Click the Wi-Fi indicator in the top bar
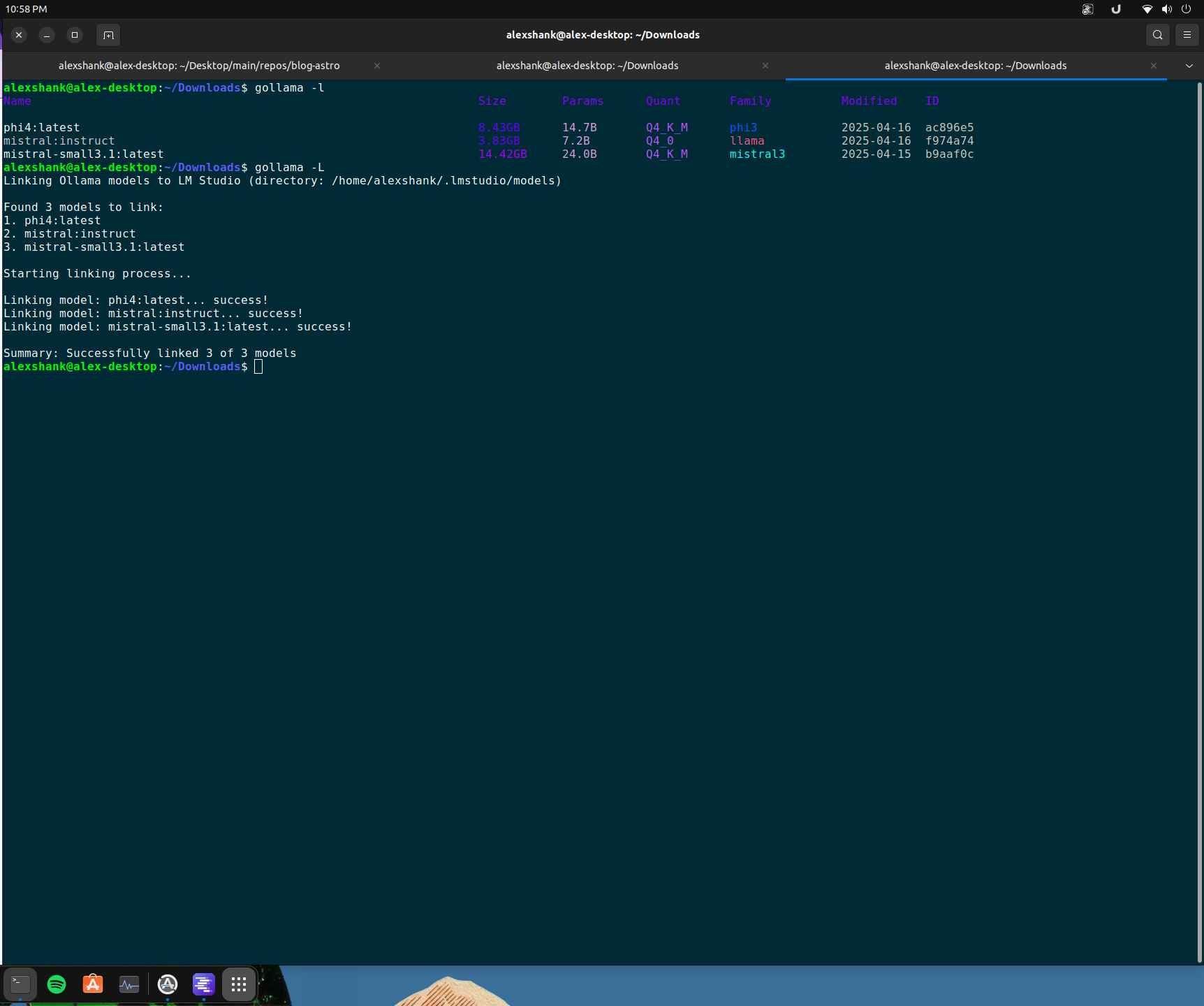The width and height of the screenshot is (1204, 1006). tap(1147, 9)
